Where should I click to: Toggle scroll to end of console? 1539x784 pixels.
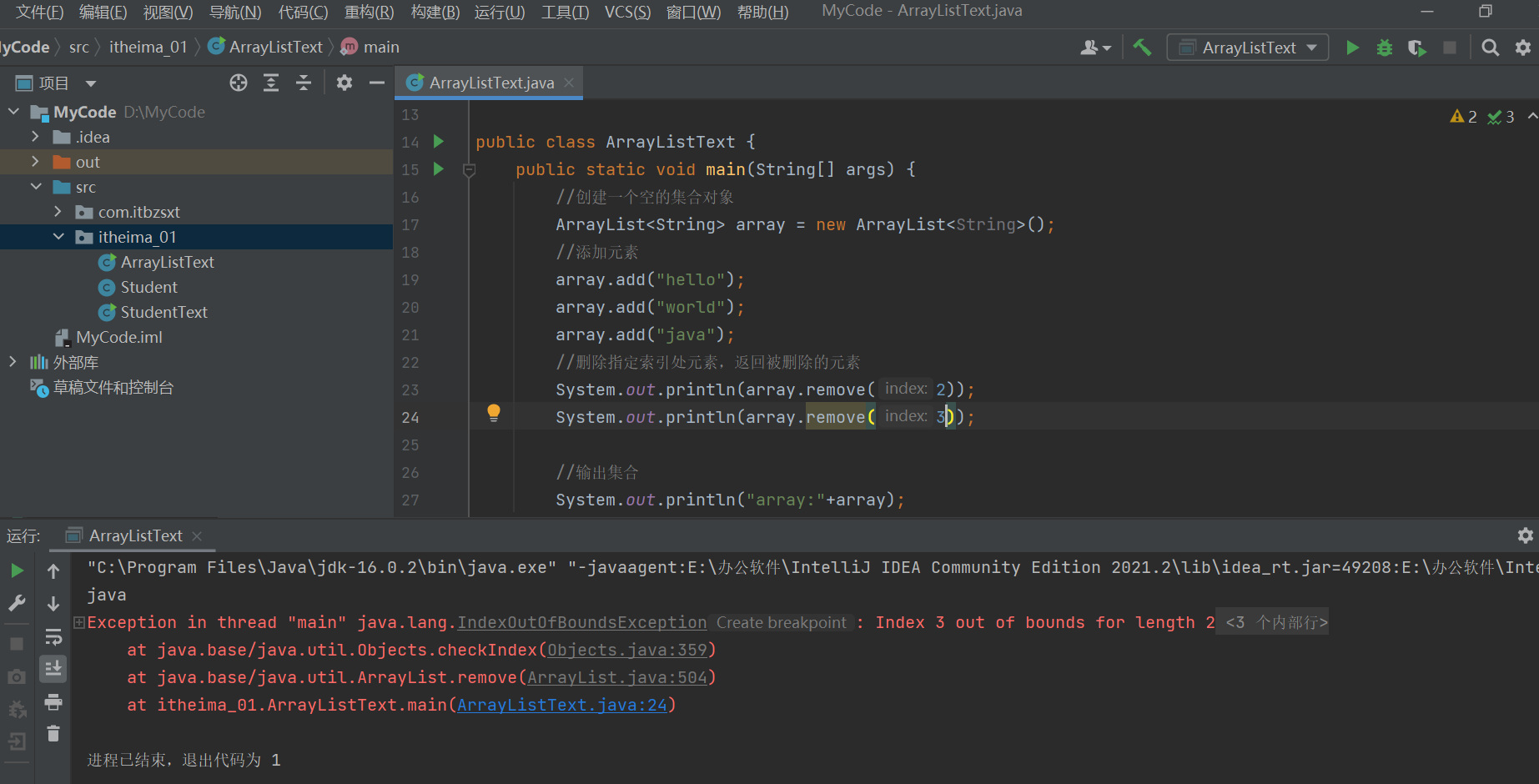pyautogui.click(x=53, y=669)
